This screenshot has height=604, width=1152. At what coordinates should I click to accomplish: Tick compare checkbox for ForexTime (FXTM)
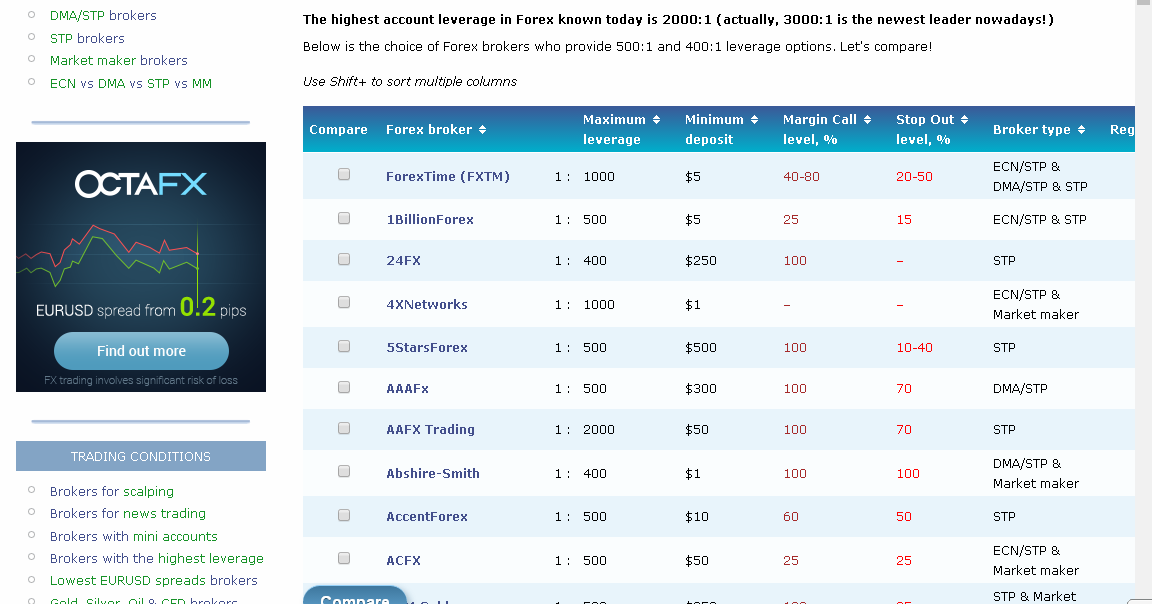click(x=344, y=174)
